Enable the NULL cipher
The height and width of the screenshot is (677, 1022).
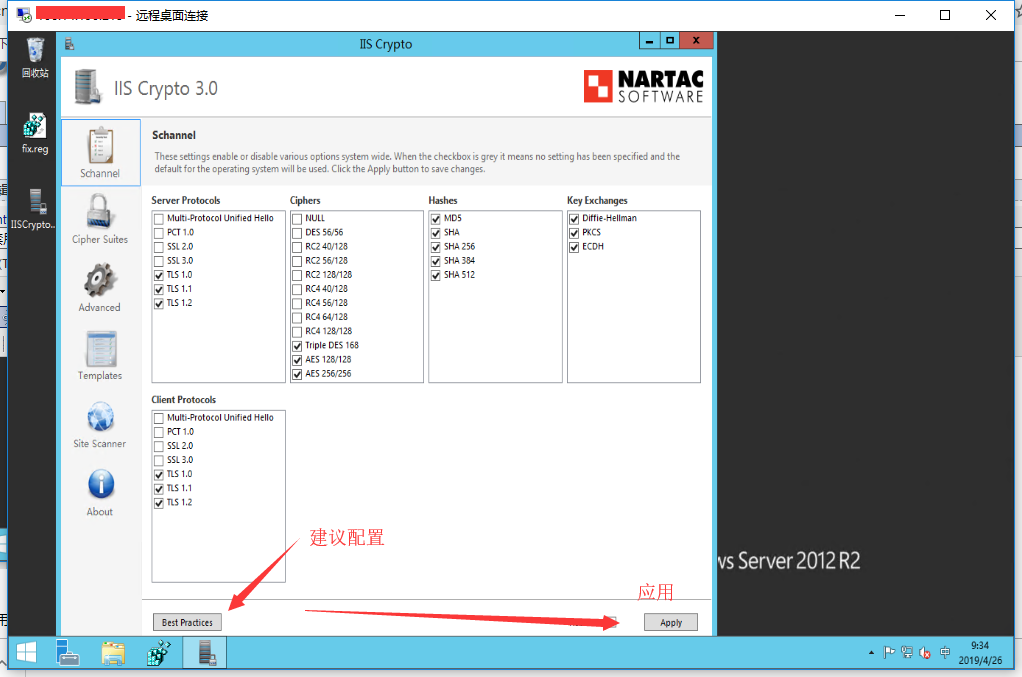pos(296,218)
